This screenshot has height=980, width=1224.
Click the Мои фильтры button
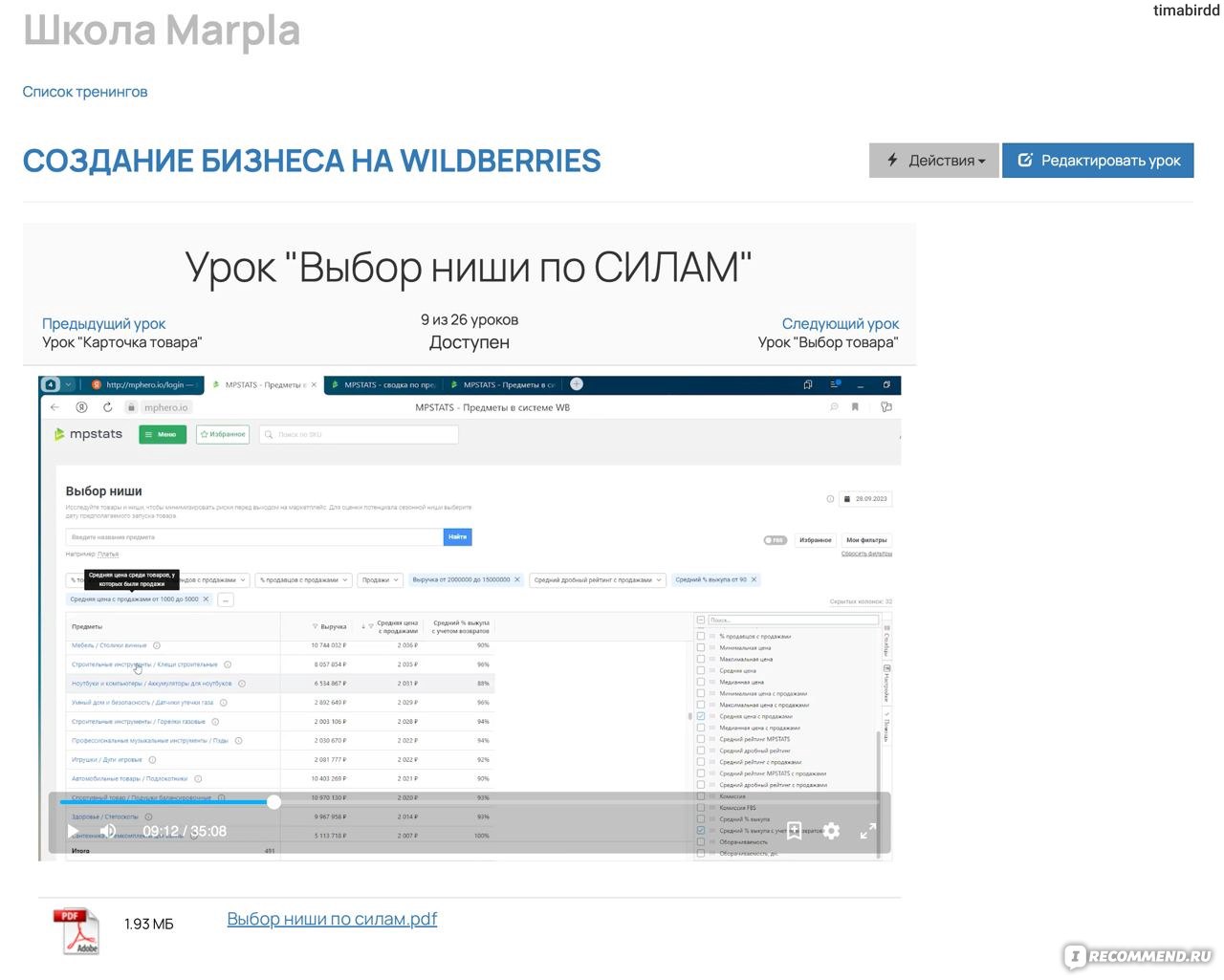point(866,540)
